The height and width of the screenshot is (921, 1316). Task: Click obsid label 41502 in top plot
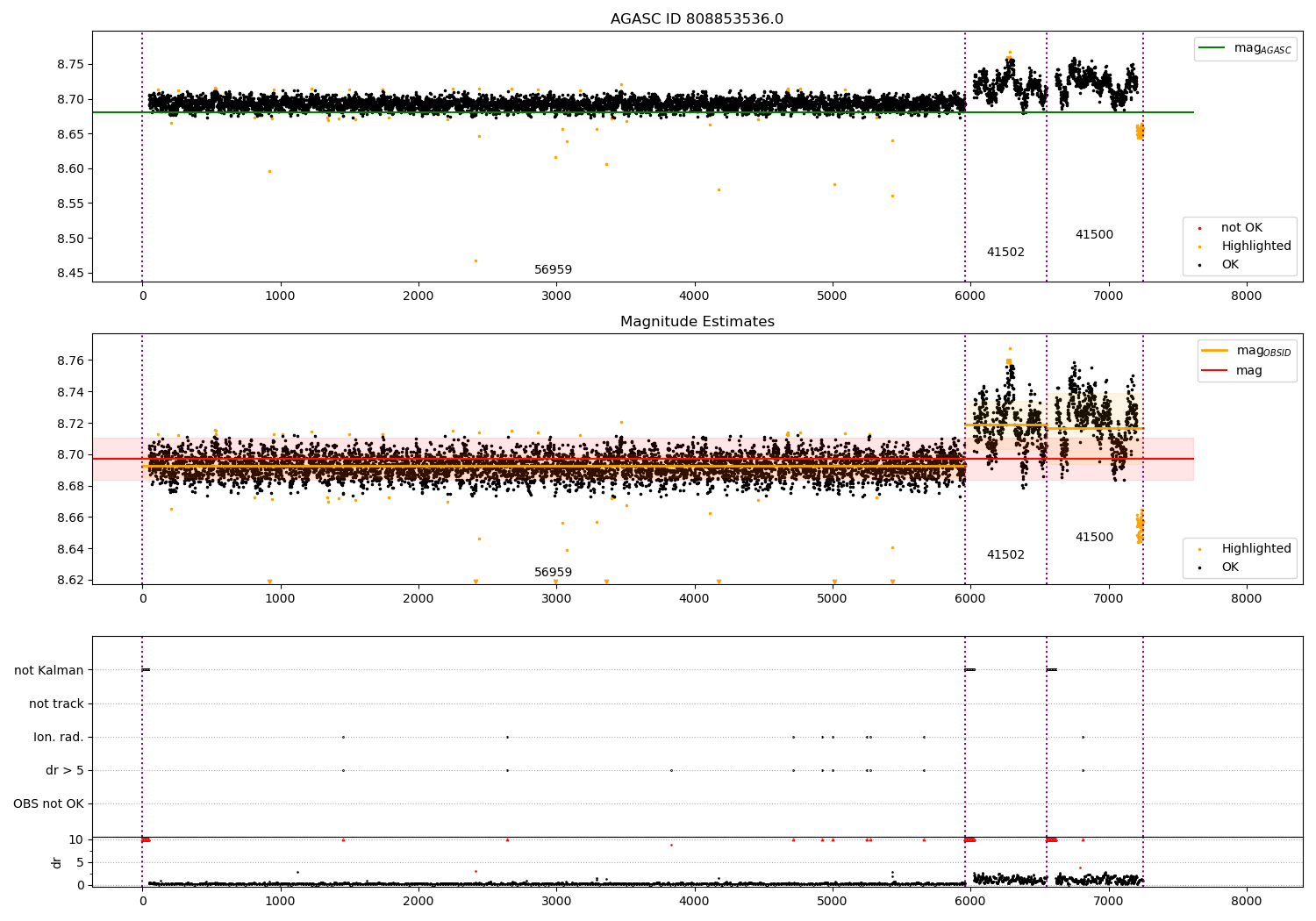coord(1005,253)
